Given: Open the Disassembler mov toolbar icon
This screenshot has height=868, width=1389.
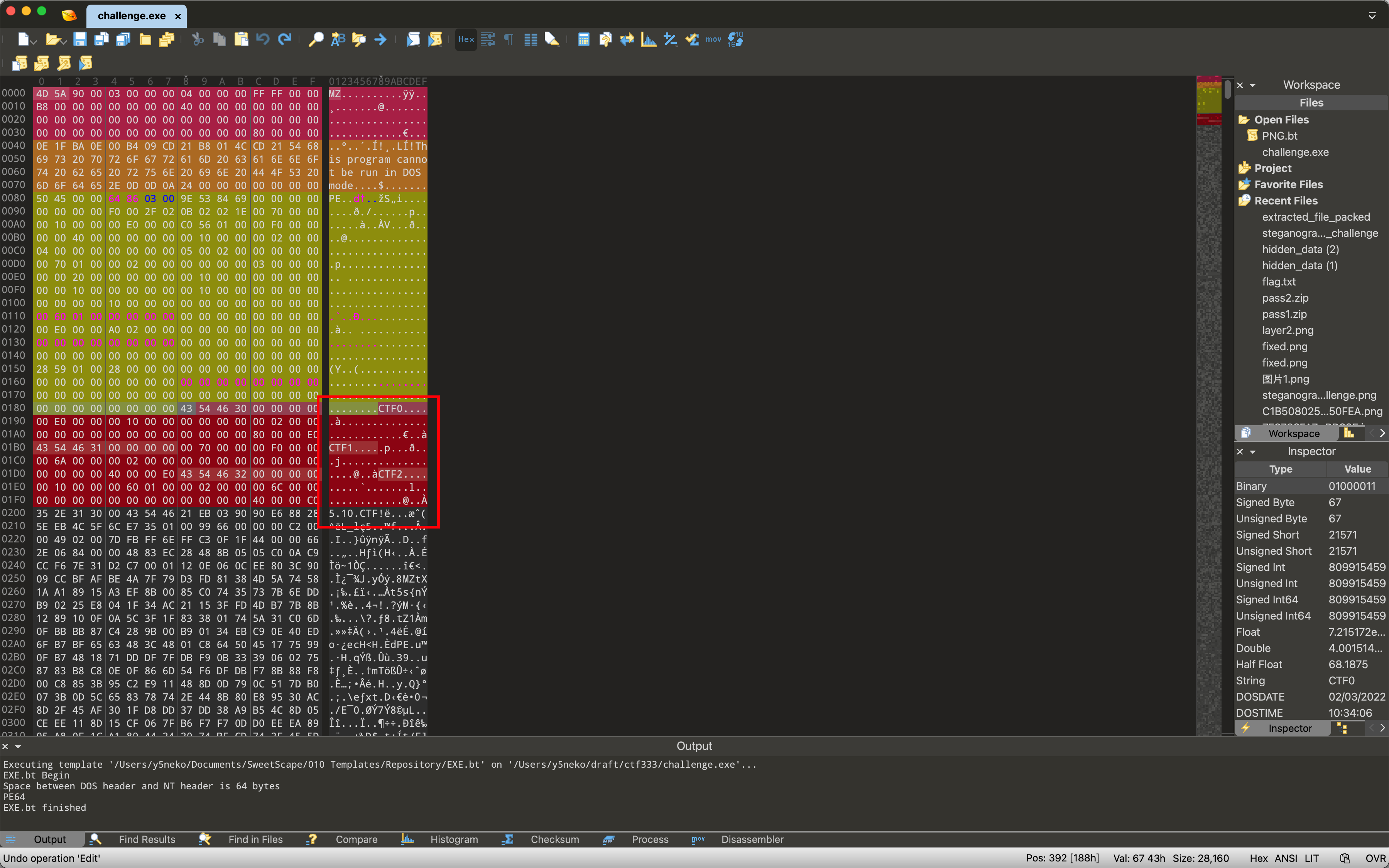Looking at the screenshot, I should tap(713, 39).
